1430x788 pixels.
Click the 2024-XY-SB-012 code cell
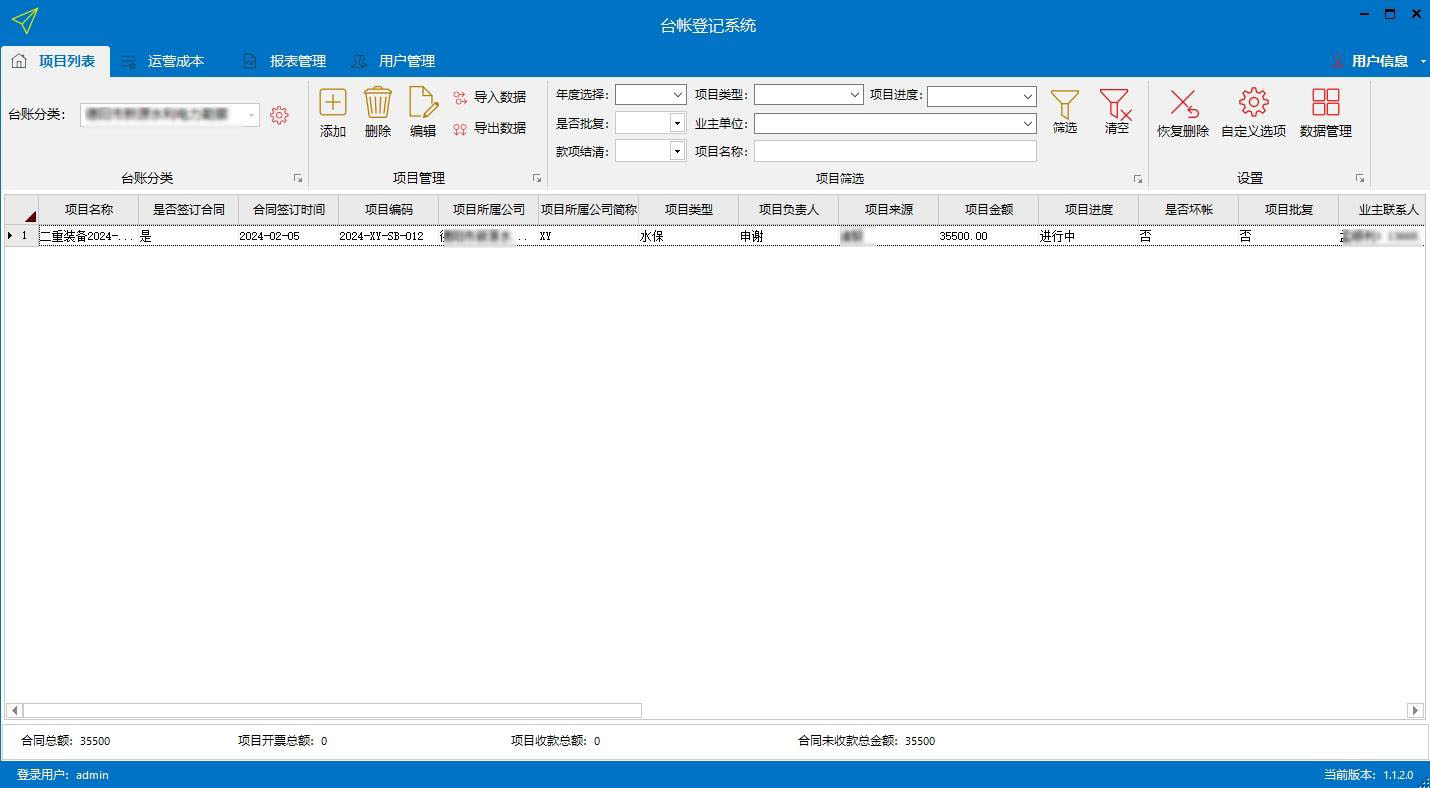(x=389, y=237)
